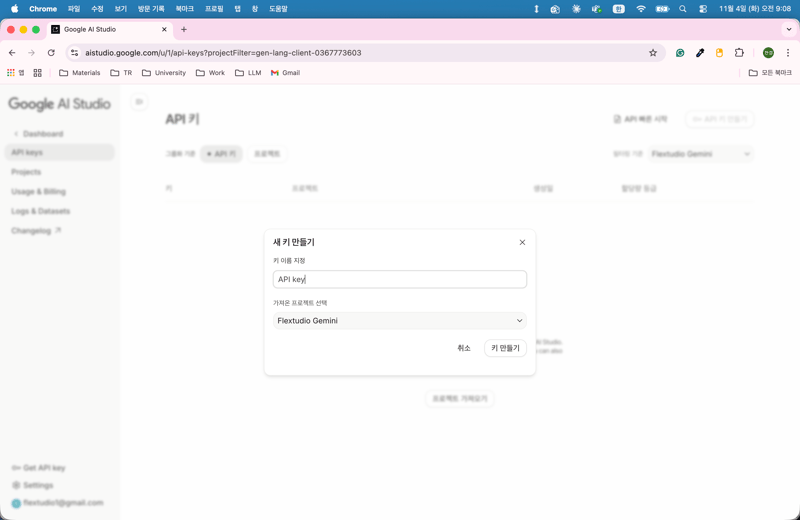Toggle the sidebar collapse icon
The width and height of the screenshot is (800, 520).
point(139,102)
